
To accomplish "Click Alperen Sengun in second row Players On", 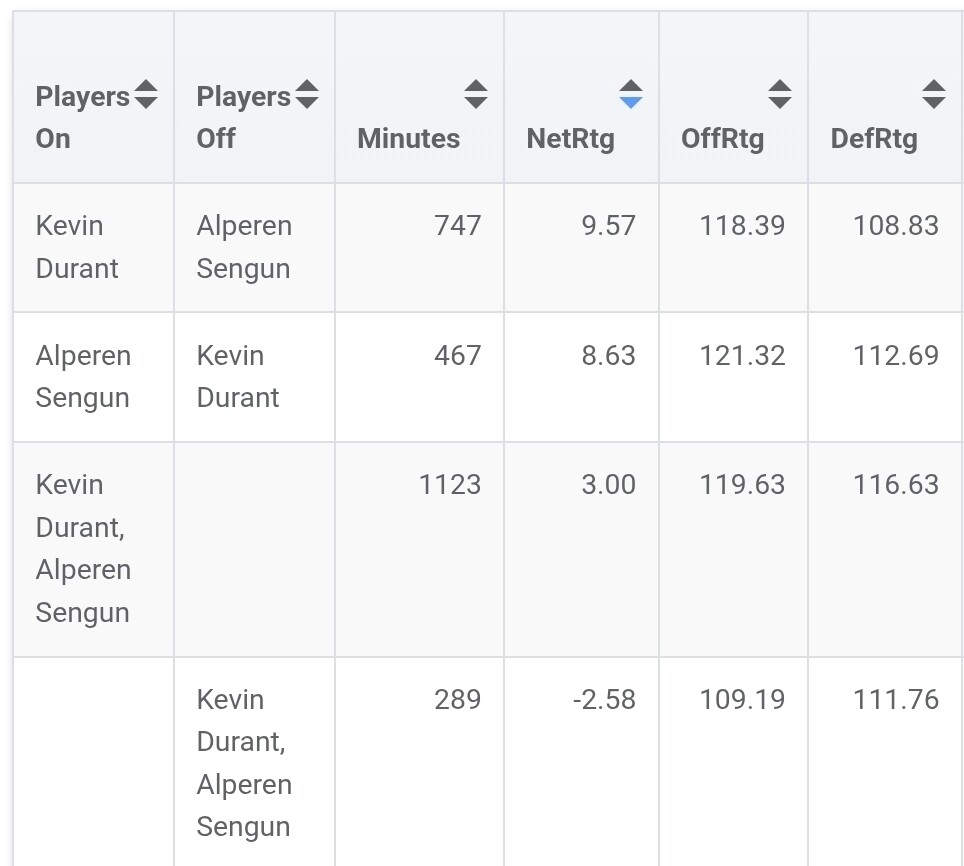I will click(x=83, y=377).
